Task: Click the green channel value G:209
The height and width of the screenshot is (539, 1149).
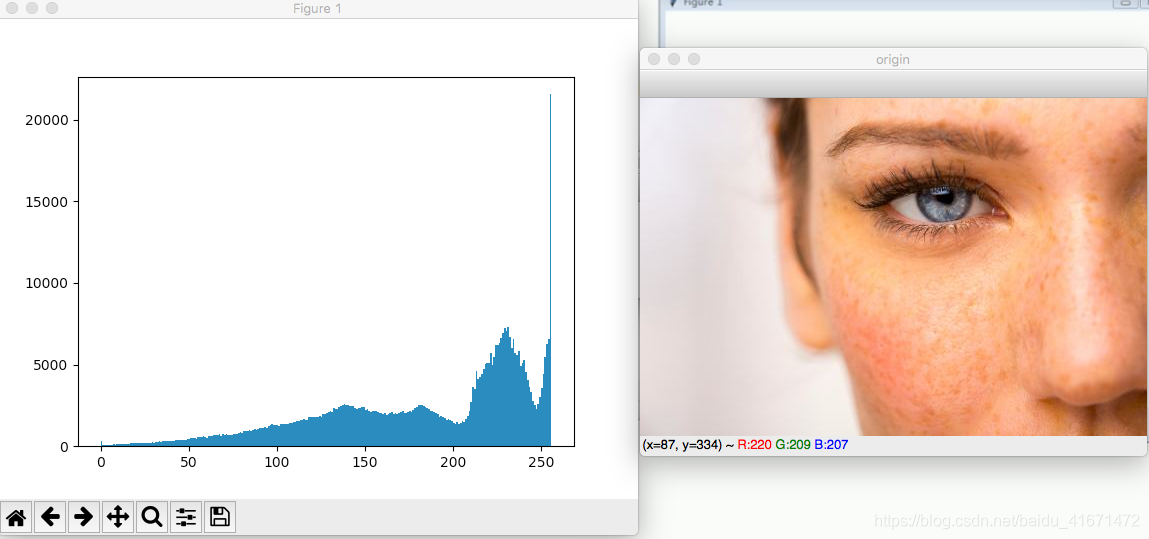Action: click(793, 445)
